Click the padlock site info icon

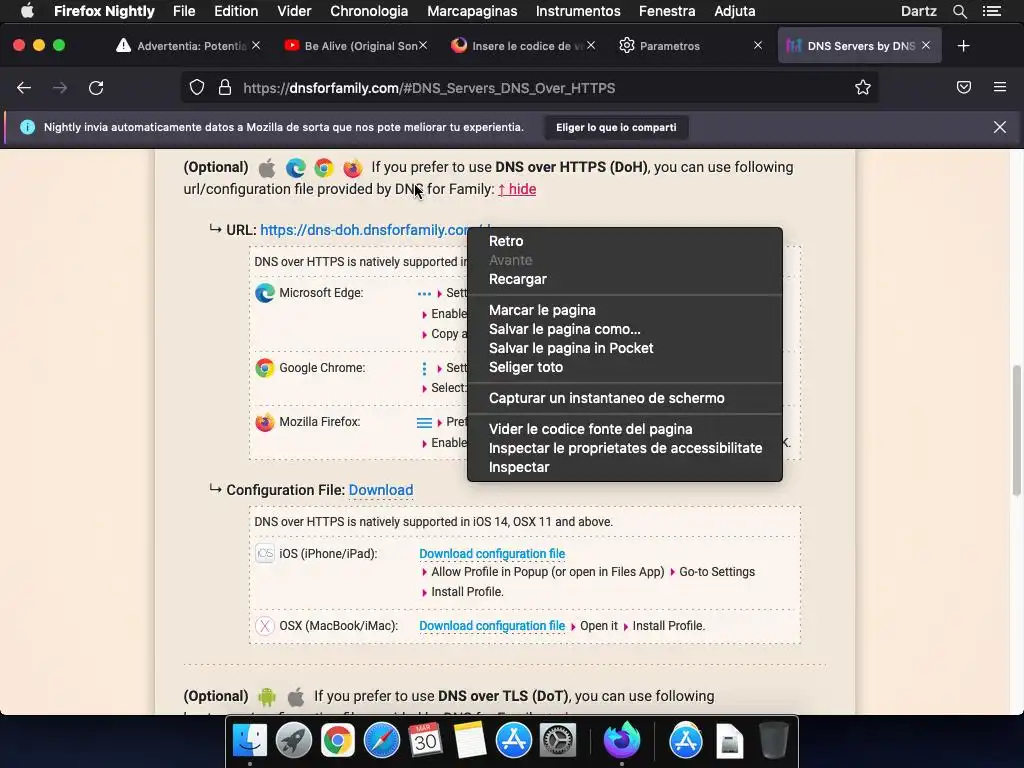pyautogui.click(x=225, y=88)
